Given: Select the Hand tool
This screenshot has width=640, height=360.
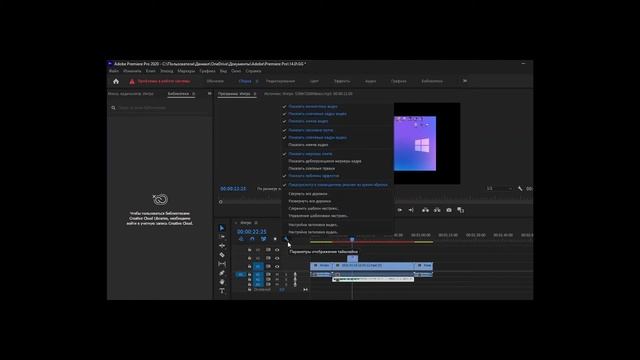Looking at the screenshot, I should coord(222,282).
